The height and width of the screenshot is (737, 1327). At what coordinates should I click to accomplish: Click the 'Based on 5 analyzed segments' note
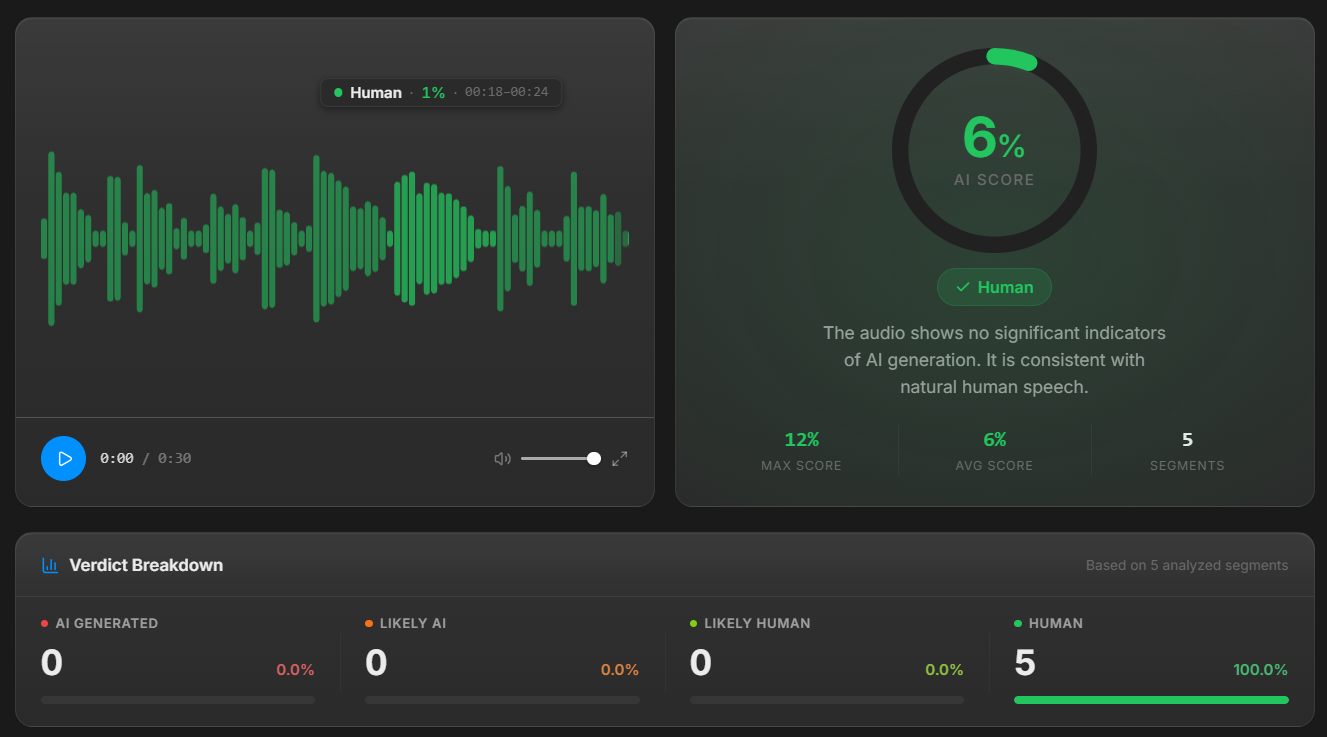[x=1187, y=565]
